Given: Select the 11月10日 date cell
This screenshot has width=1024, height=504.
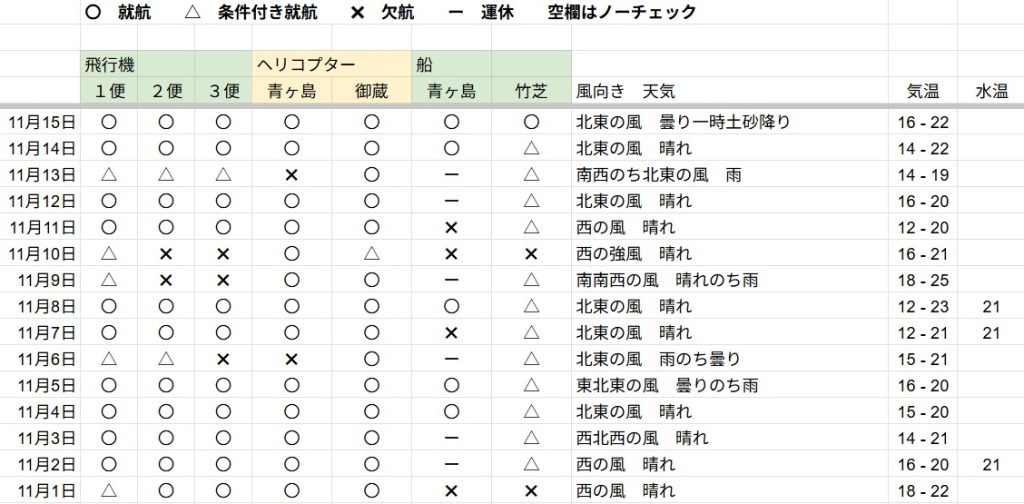Looking at the screenshot, I should 41,254.
